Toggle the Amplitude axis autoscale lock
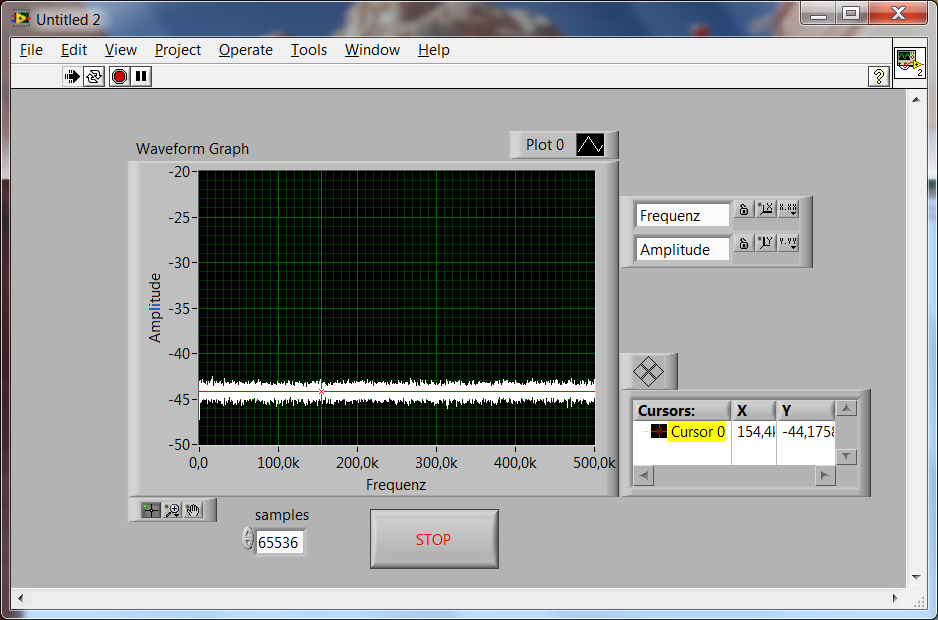938x620 pixels. click(744, 243)
